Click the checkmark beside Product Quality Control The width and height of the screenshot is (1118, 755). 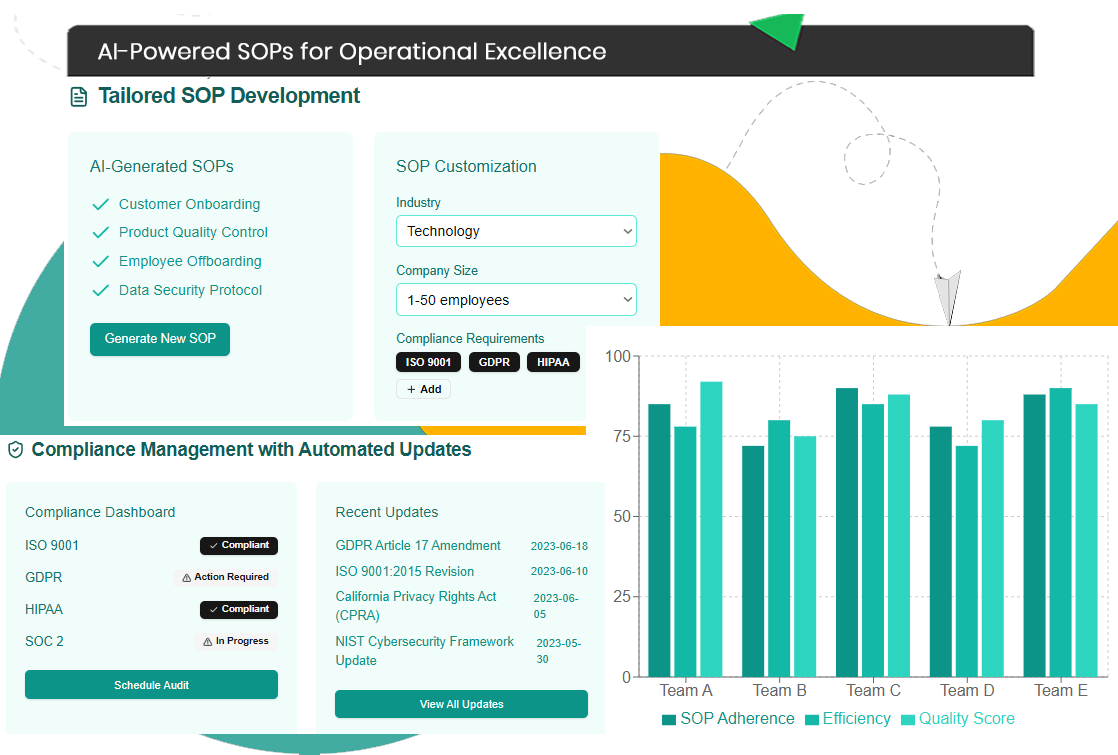tap(99, 232)
